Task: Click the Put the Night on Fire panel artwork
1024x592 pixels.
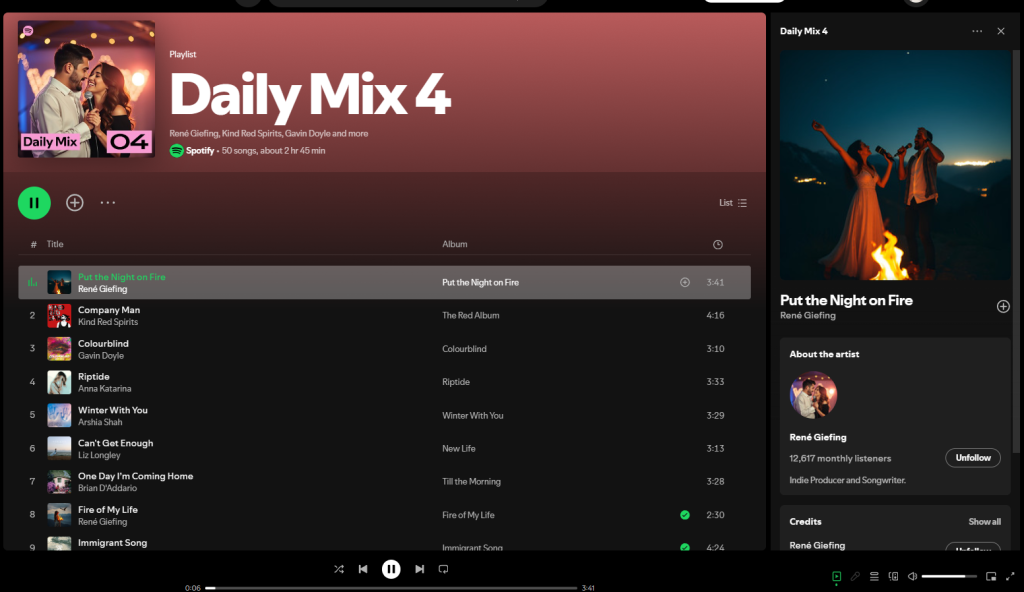Action: click(x=895, y=165)
